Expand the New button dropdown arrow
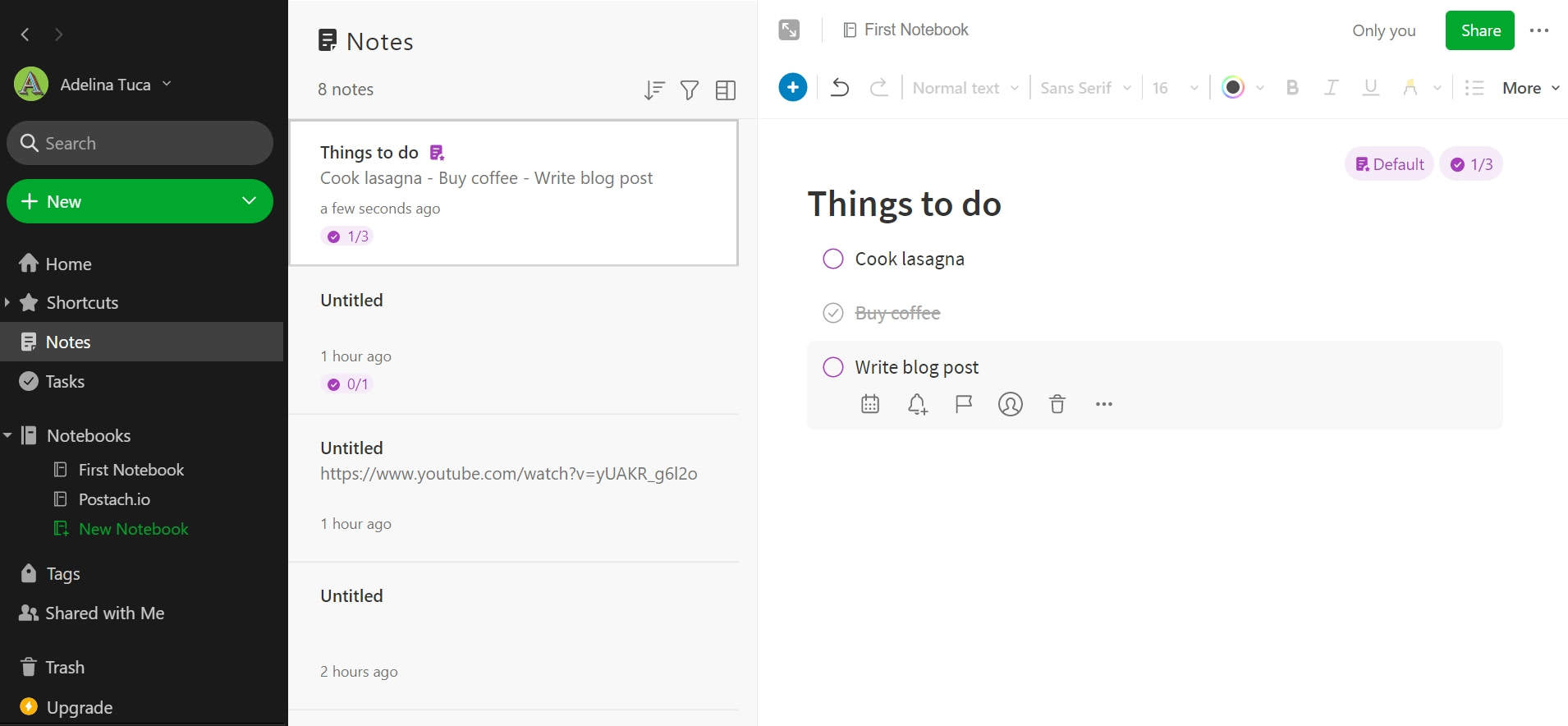 tap(250, 201)
